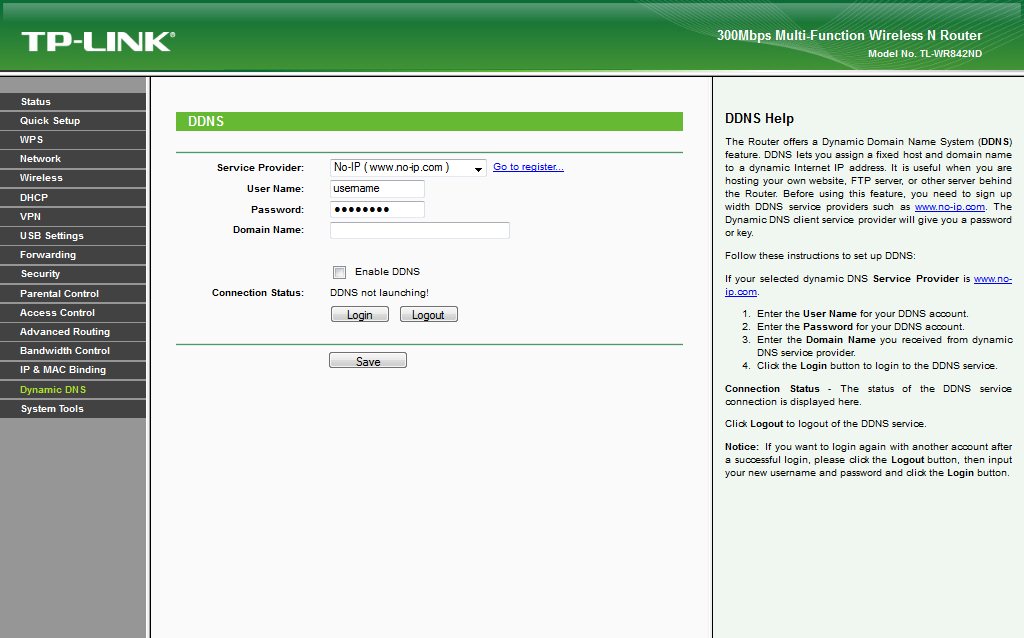Open www.no-ip.com link in help text
The width and height of the screenshot is (1024, 638).
coord(942,207)
